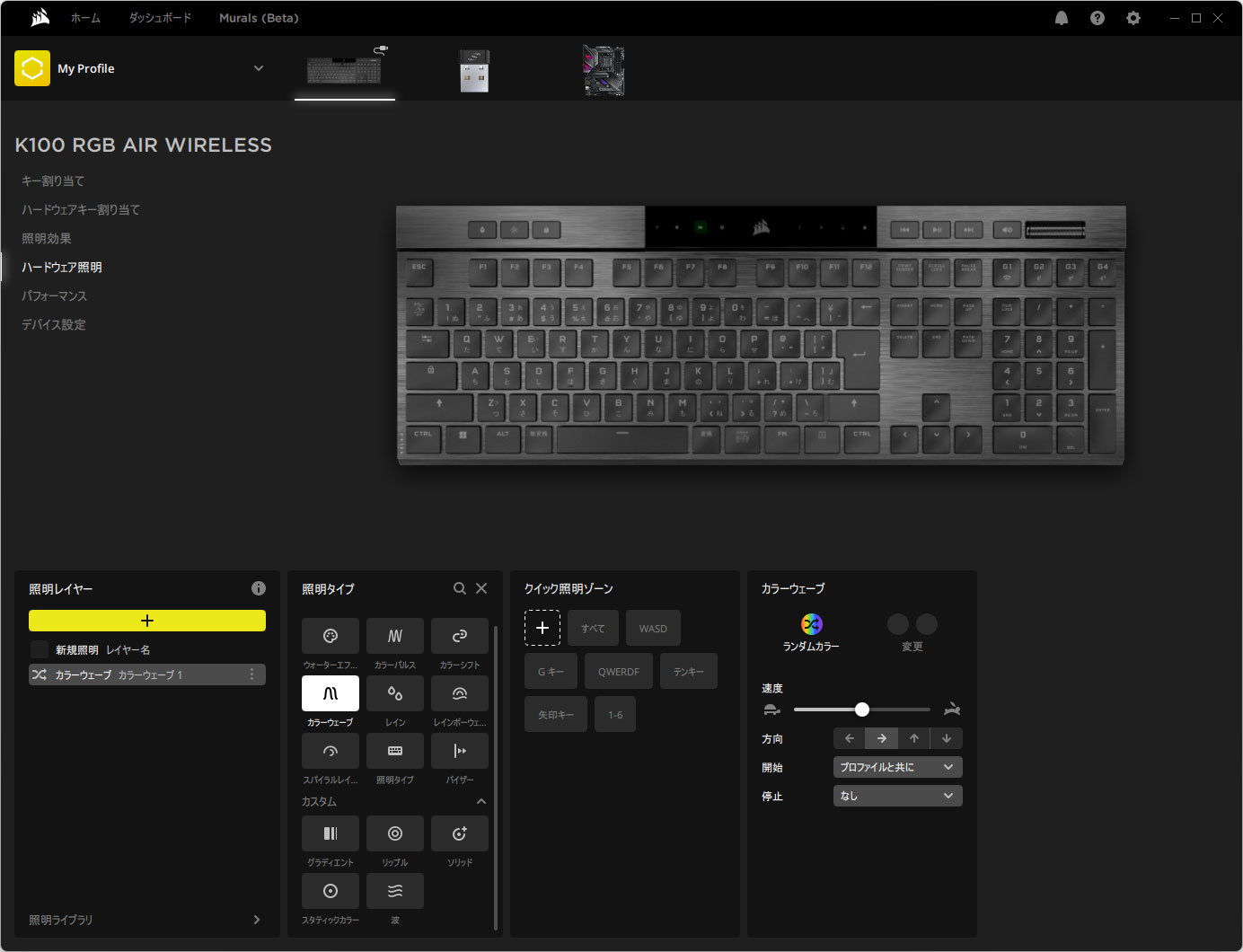Viewport: 1243px width, 952px height.
Task: Open the ダッシュボード tab
Action: [160, 18]
